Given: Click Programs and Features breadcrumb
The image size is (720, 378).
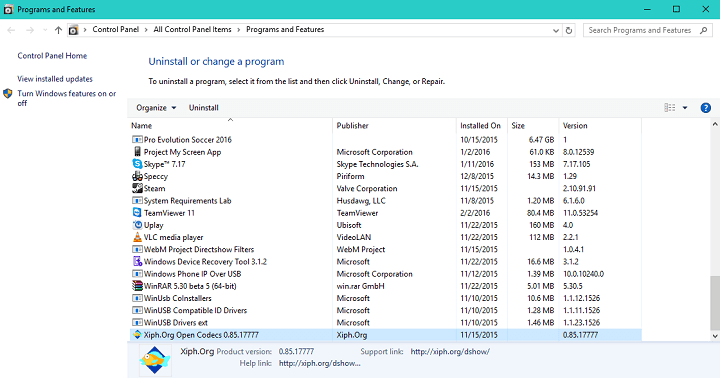Looking at the screenshot, I should click(x=285, y=29).
